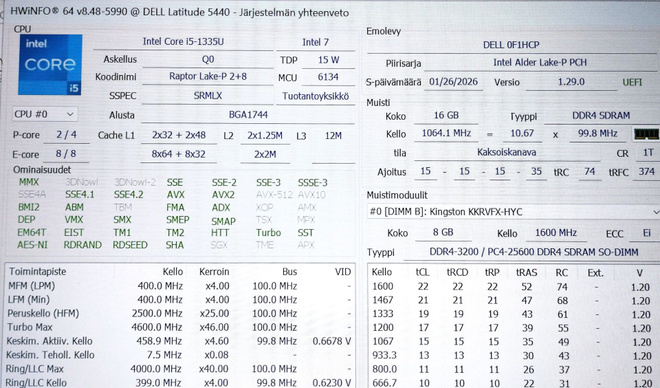Screen dimensions: 660x388
Task: Click the BGA1744 platform value
Action: [x=248, y=115]
